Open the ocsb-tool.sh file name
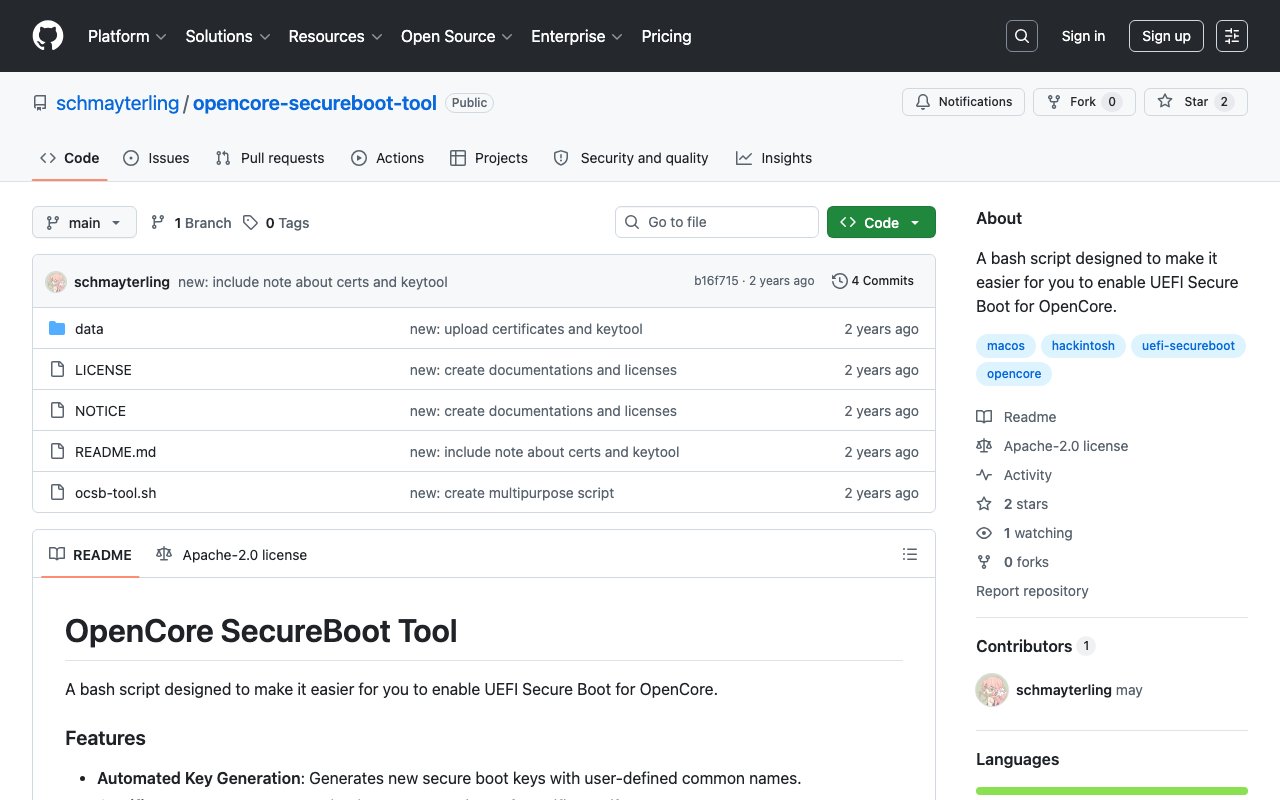Screen dimensions: 1280x800 tap(116, 493)
